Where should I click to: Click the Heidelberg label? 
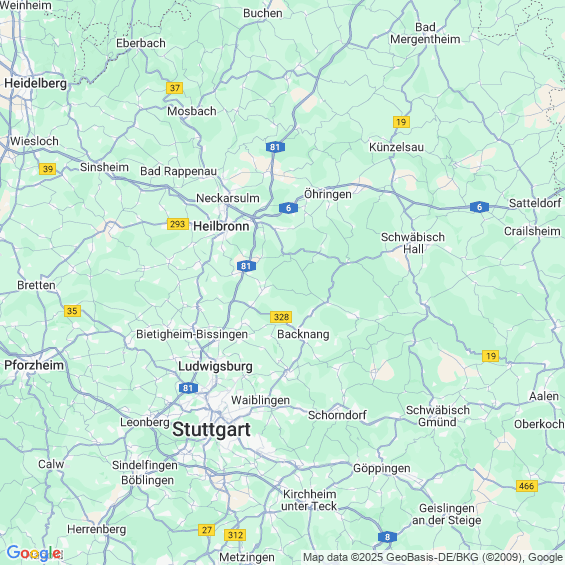point(35,84)
